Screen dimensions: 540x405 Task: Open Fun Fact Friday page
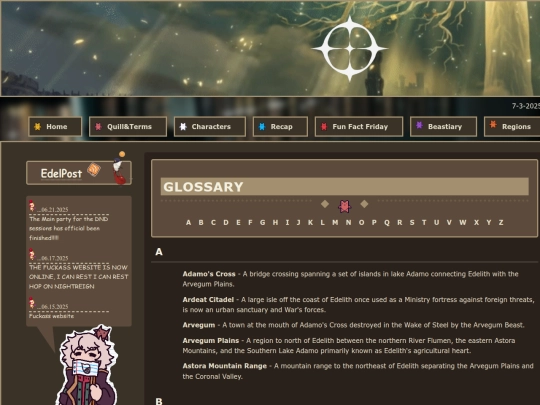click(359, 127)
